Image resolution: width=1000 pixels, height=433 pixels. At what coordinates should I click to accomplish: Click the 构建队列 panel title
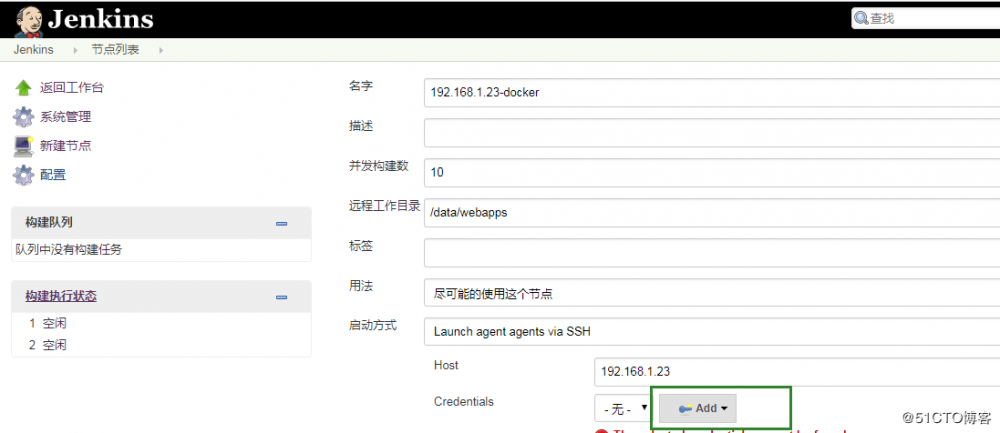click(48, 223)
